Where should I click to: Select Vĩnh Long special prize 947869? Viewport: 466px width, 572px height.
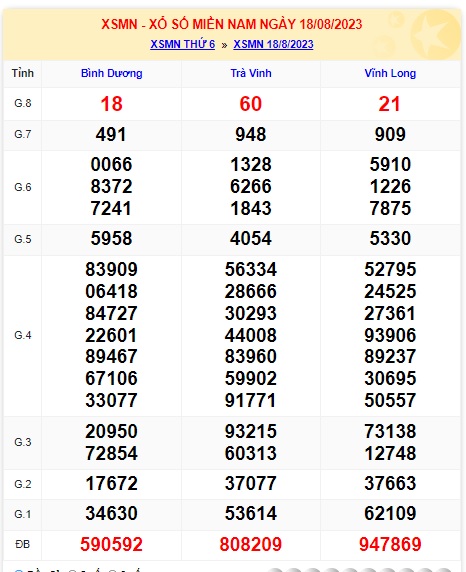(x=390, y=545)
